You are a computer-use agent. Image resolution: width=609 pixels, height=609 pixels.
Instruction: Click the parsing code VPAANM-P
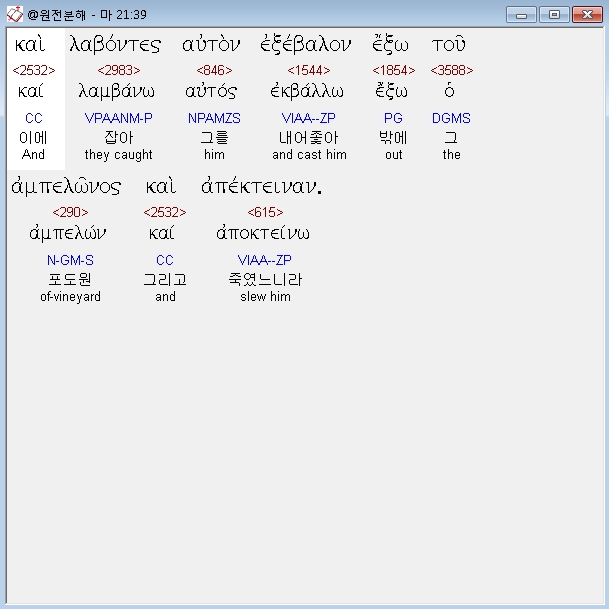pos(118,118)
